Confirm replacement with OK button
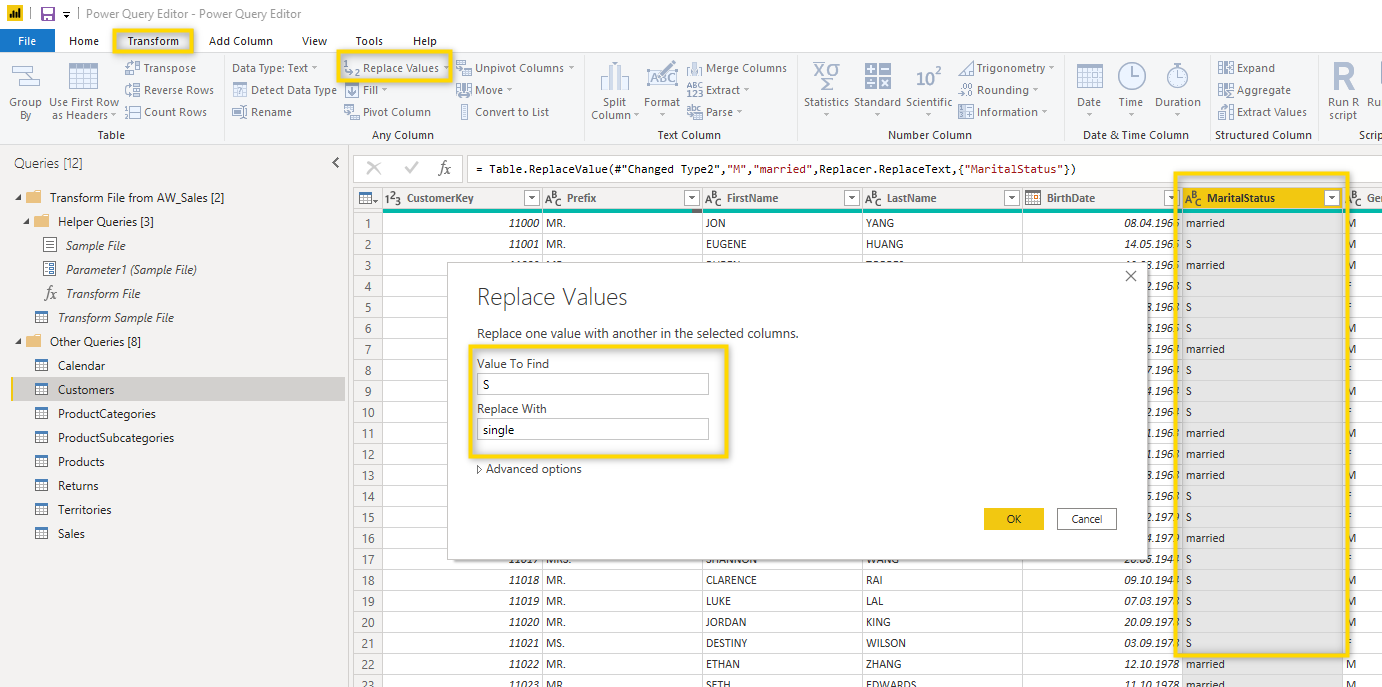The image size is (1382, 687). click(1013, 519)
